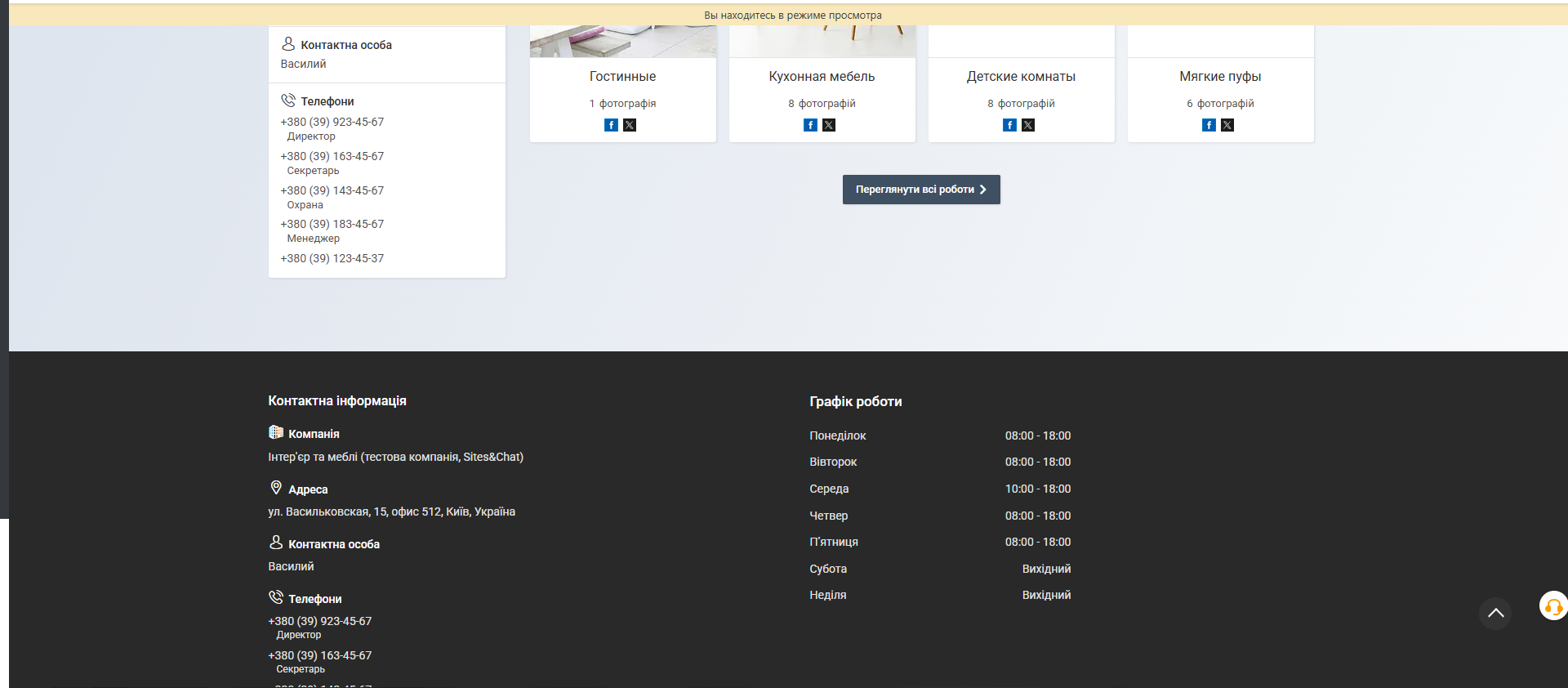This screenshot has width=1568, height=688.
Task: Share Детские комнаты album on X
Action: [1028, 125]
